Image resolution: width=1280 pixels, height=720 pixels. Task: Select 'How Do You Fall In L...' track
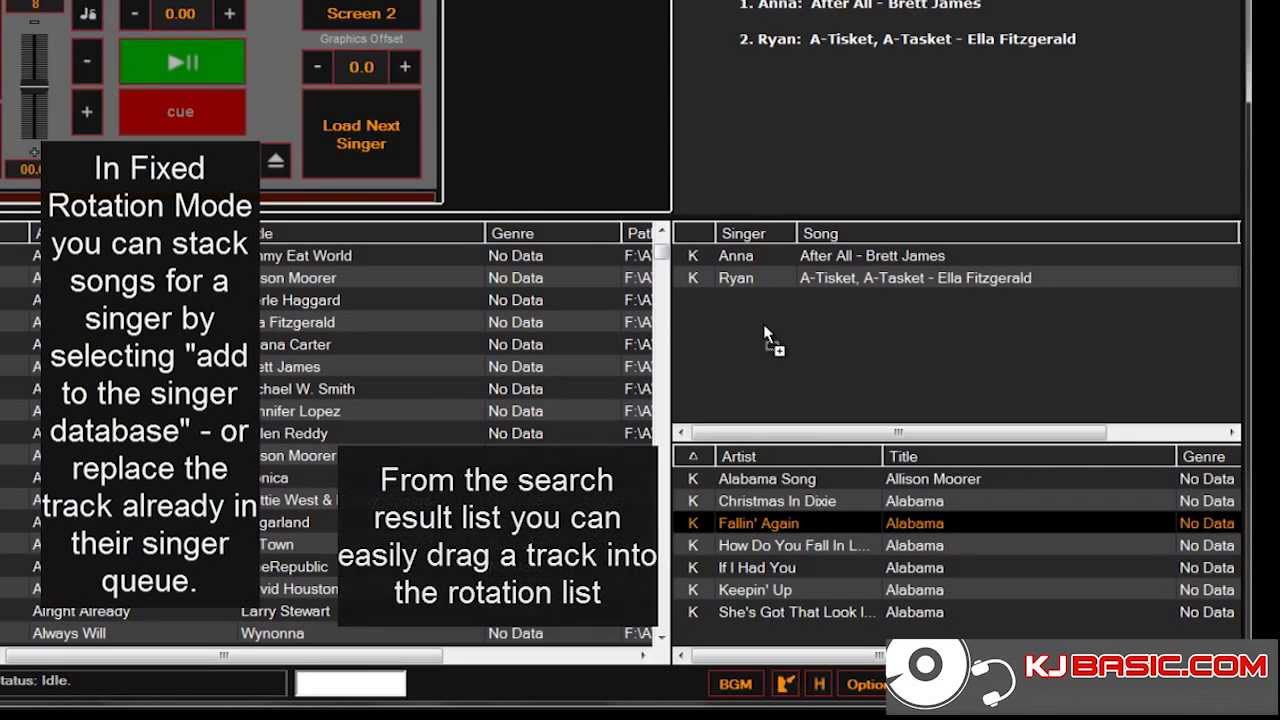pyautogui.click(x=794, y=545)
